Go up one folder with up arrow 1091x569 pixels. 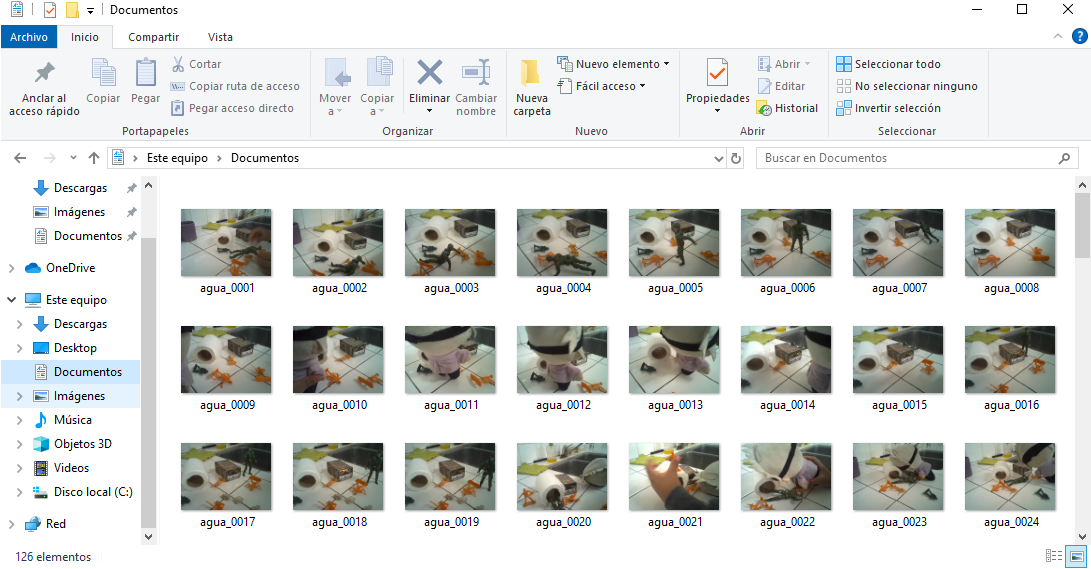94,158
